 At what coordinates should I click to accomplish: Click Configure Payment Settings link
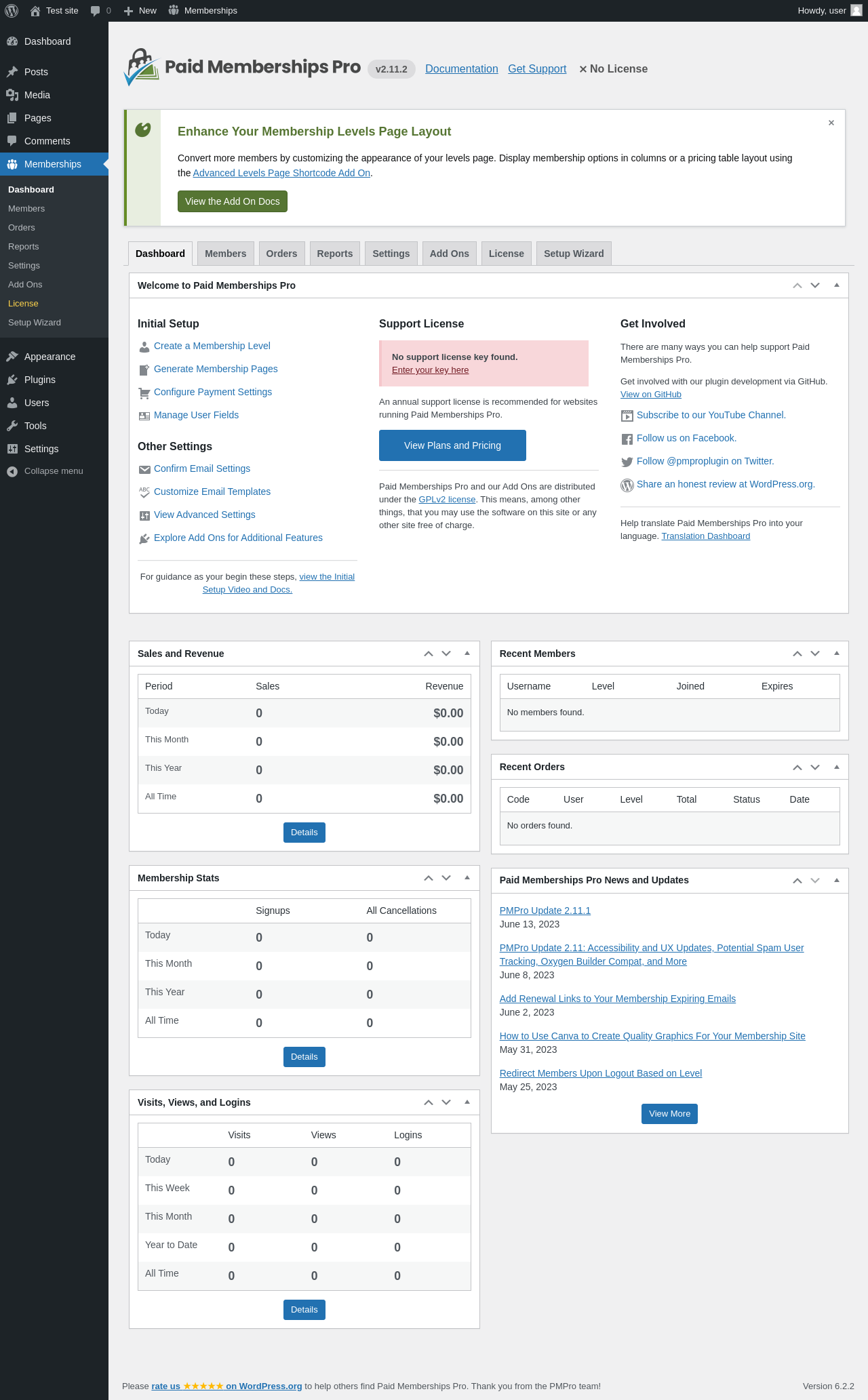pos(213,392)
